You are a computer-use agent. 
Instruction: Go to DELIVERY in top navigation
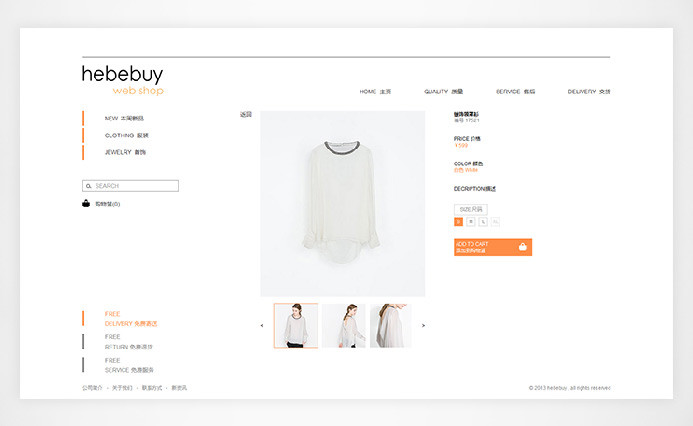tap(588, 91)
